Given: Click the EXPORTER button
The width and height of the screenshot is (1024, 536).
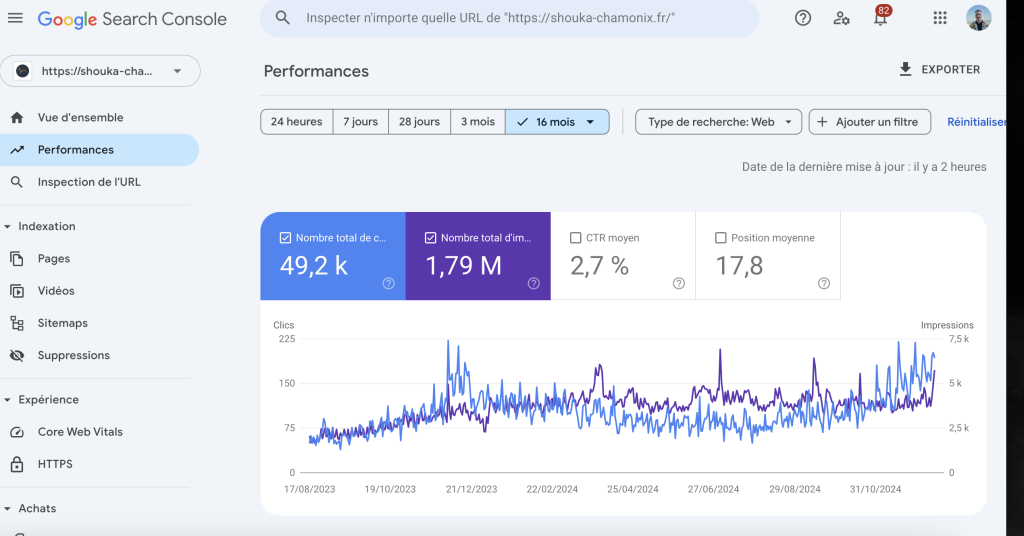Looking at the screenshot, I should coord(939,70).
